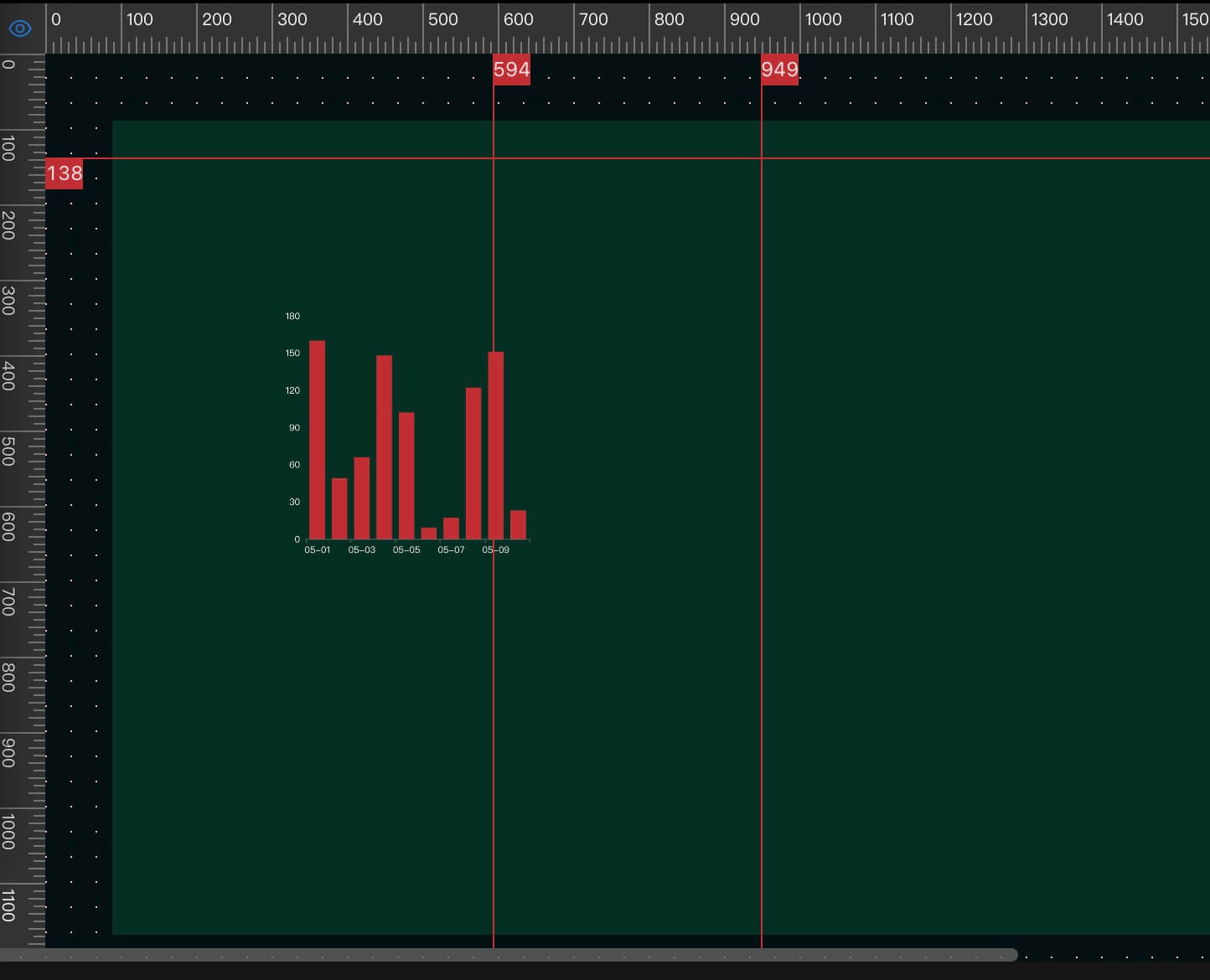Click the y-axis label 120
Image resolution: width=1210 pixels, height=980 pixels.
(x=292, y=391)
